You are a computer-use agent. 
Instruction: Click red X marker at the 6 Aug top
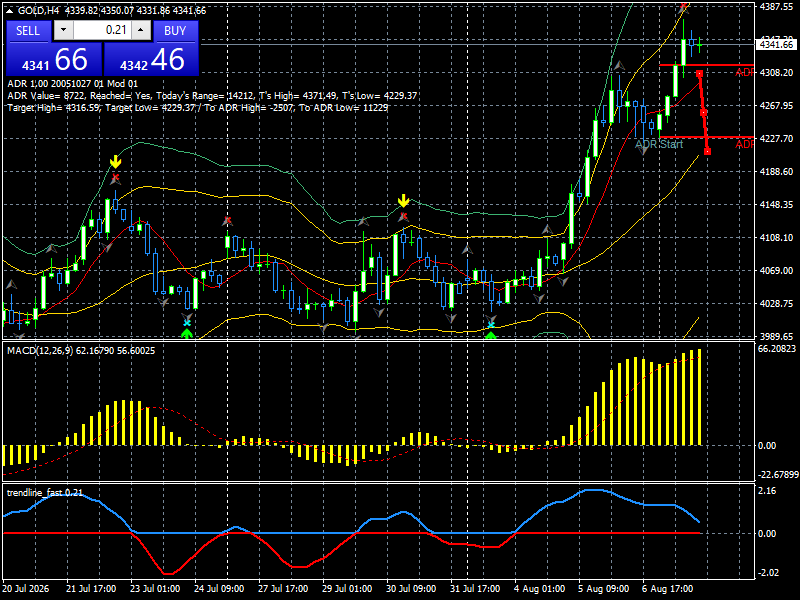pyautogui.click(x=684, y=7)
